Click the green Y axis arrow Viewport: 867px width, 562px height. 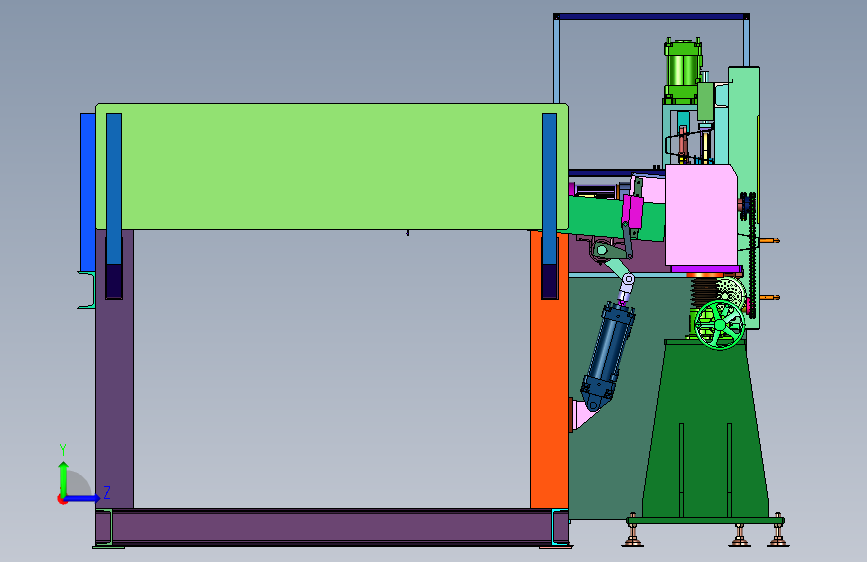click(64, 476)
